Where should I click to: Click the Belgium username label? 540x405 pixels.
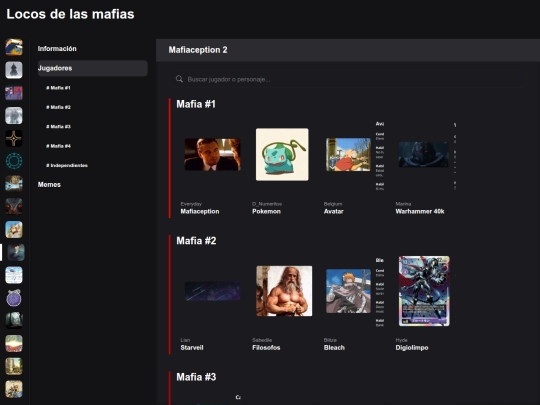click(x=333, y=204)
